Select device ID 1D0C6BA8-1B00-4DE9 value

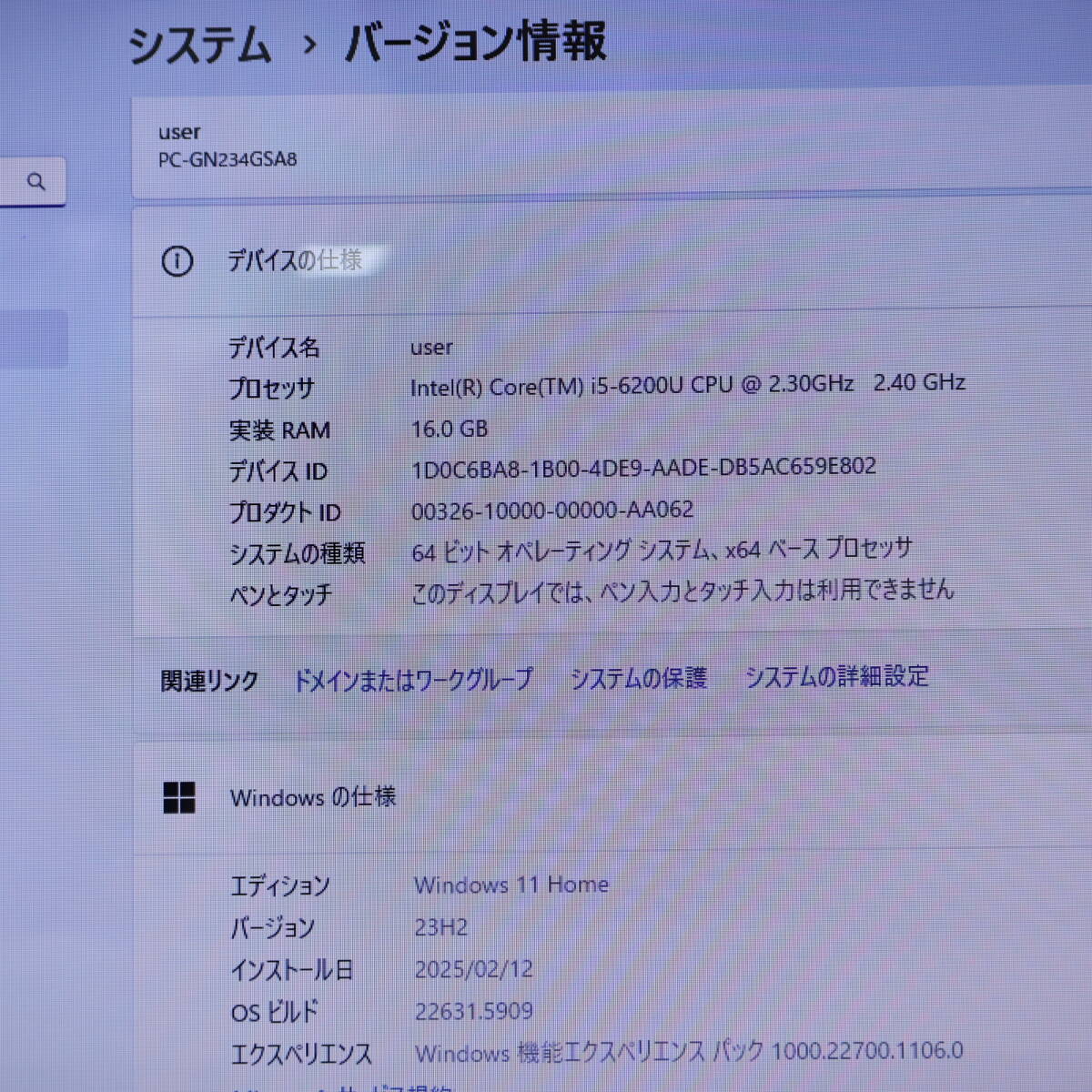point(643,469)
